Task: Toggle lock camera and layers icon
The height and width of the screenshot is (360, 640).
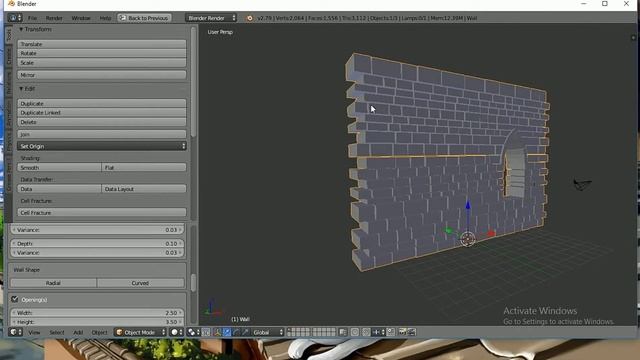Action: [343, 332]
